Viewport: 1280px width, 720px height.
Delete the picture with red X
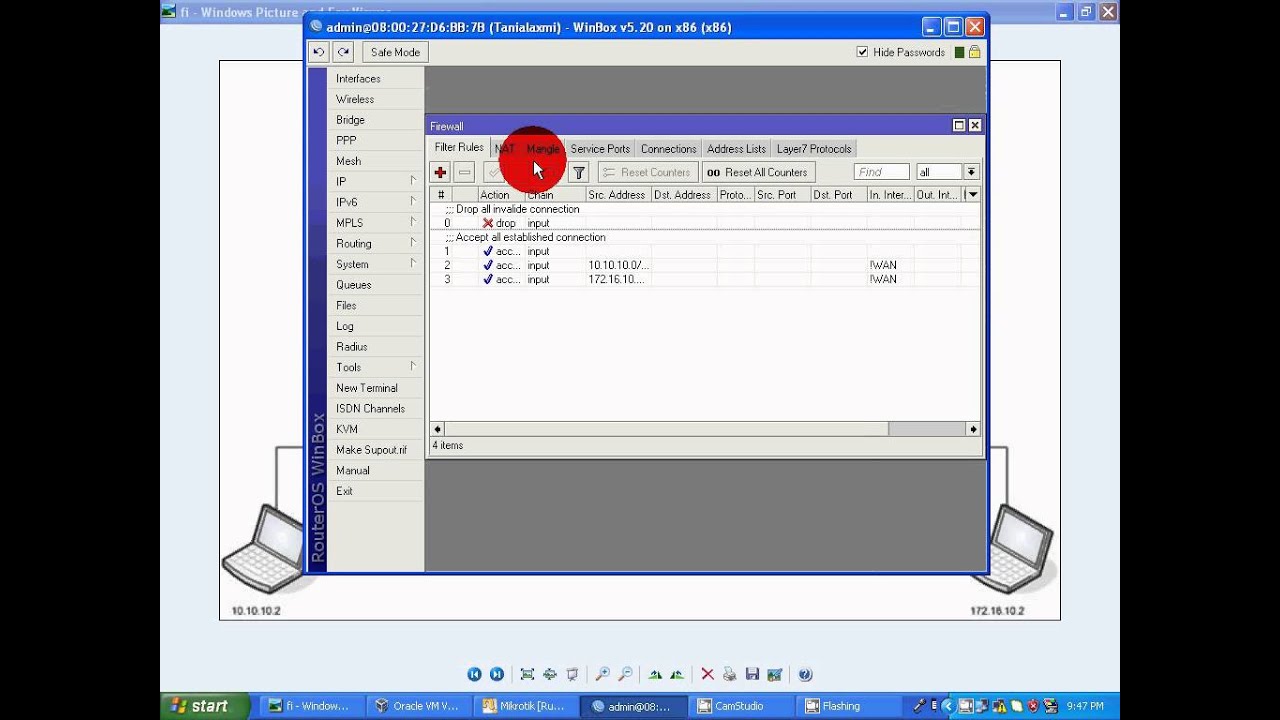coord(707,675)
